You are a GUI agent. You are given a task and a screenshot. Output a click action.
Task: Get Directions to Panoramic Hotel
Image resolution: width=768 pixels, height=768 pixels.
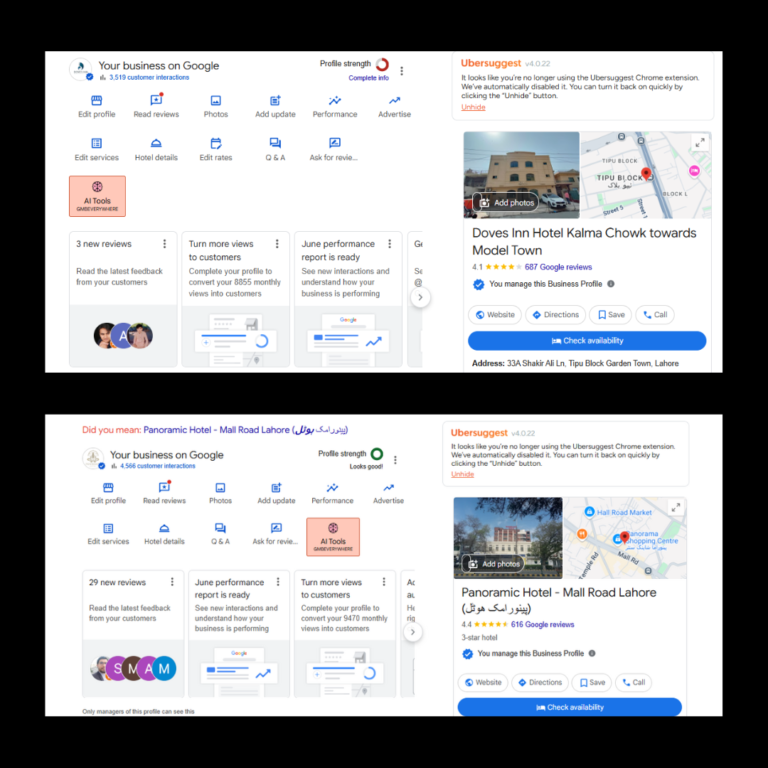(x=540, y=682)
